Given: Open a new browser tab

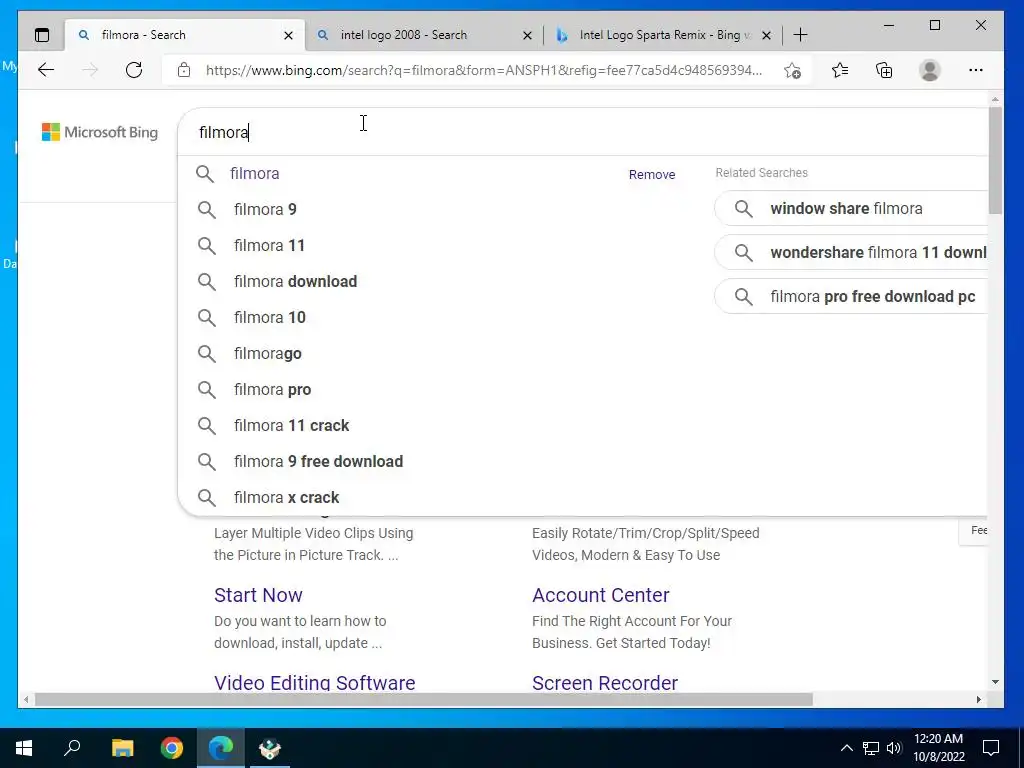Looking at the screenshot, I should click(x=800, y=35).
